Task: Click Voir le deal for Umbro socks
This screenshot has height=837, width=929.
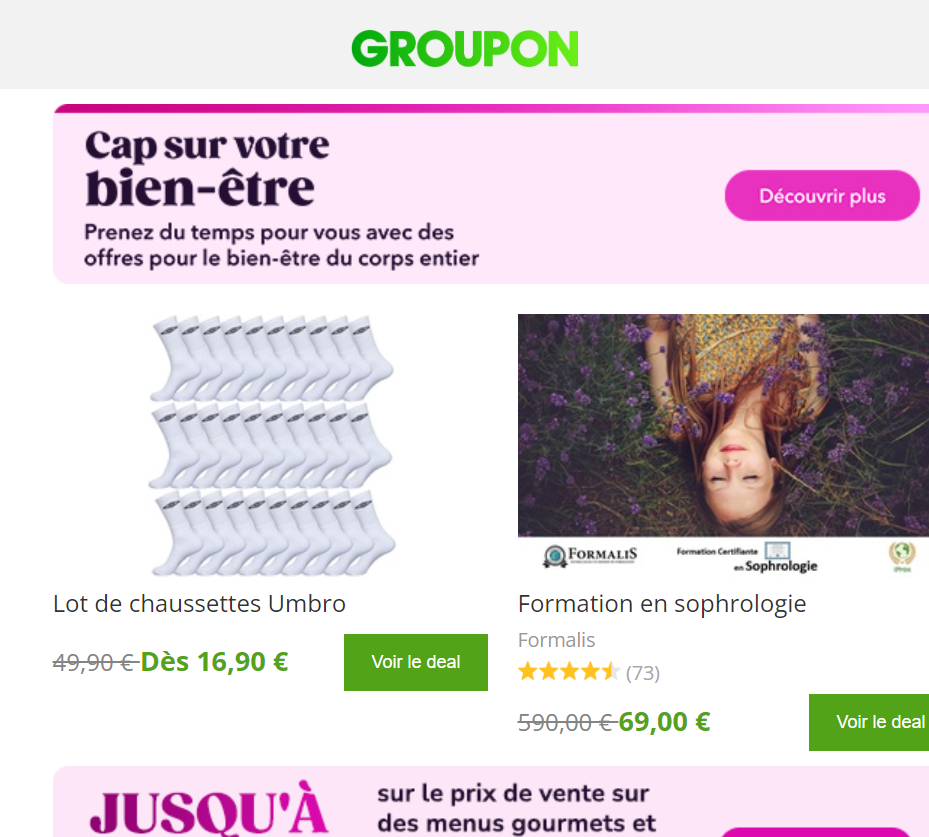Action: click(x=415, y=662)
